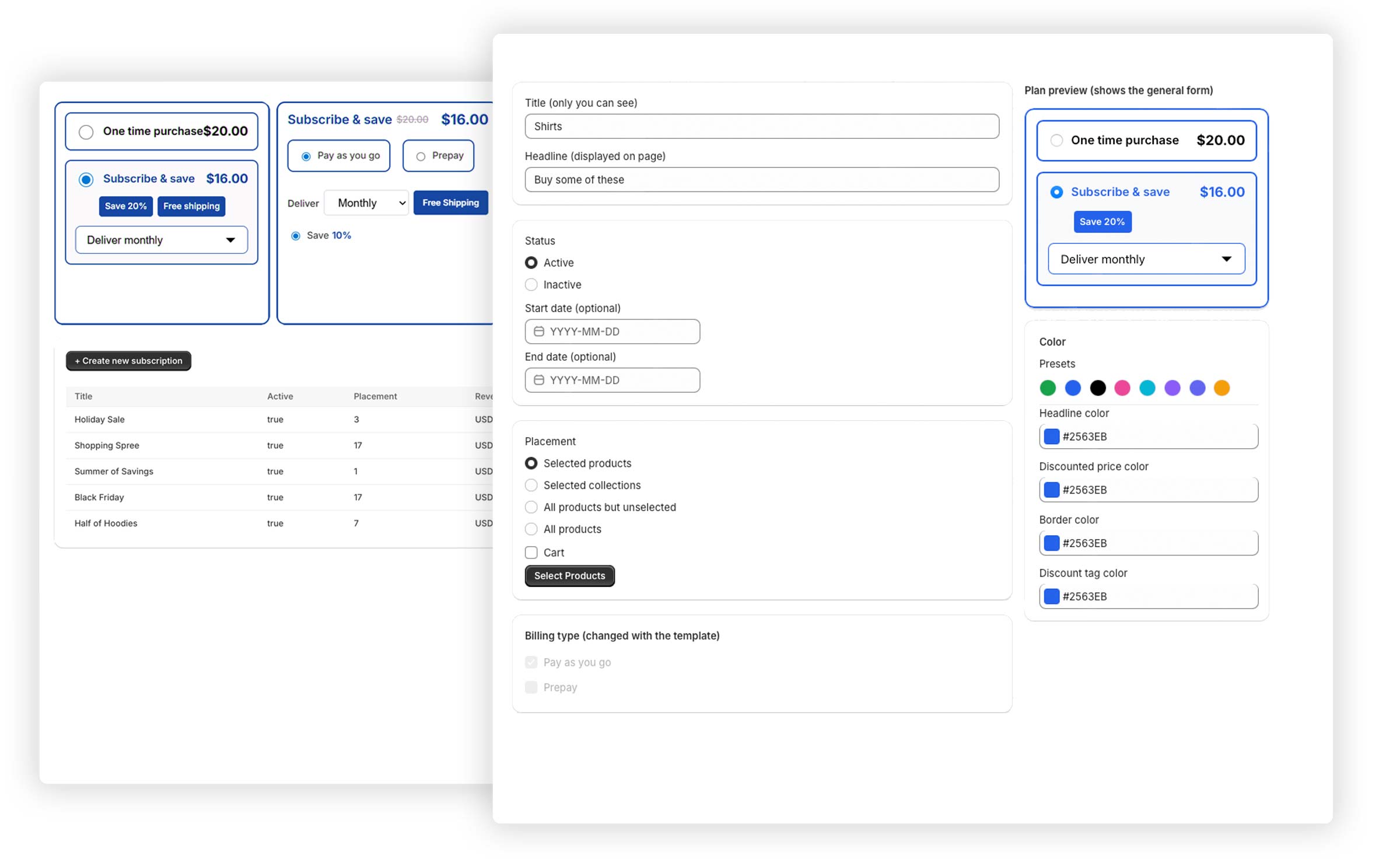Viewport: 1400px width, 866px height.
Task: Click the Headline color hex field
Action: click(x=1148, y=437)
